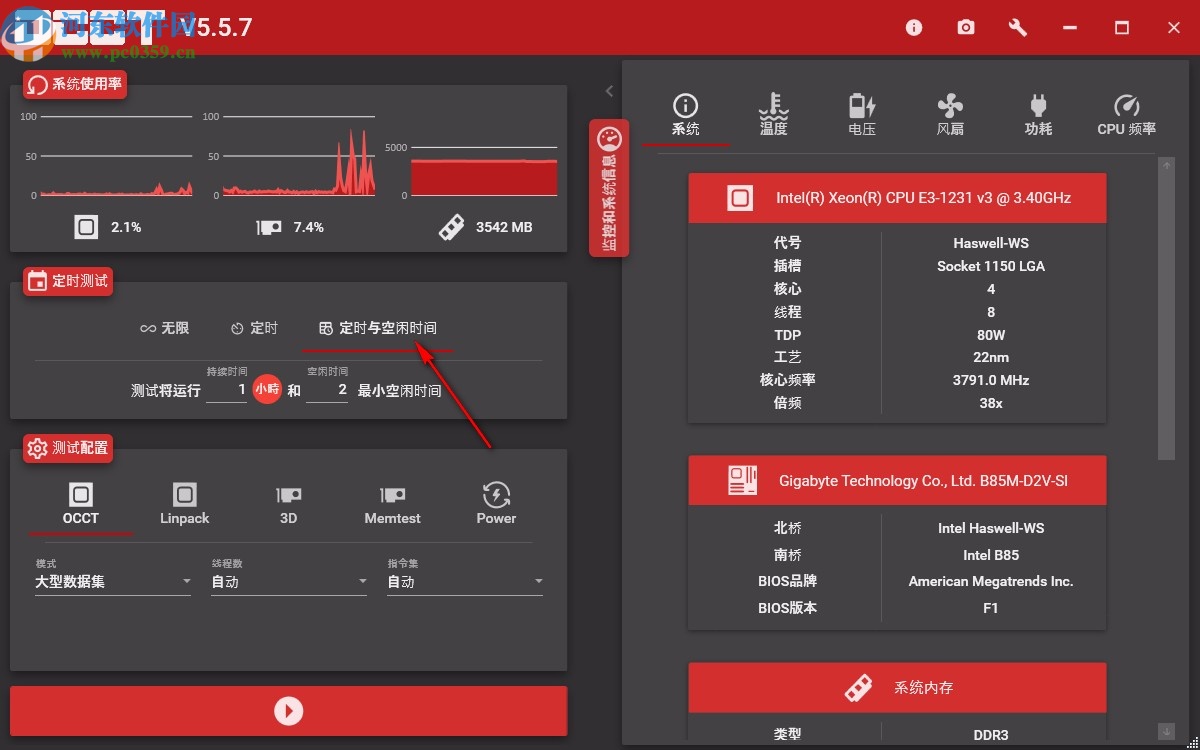This screenshot has height=750, width=1200.
Task: Click the info icon in the title bar
Action: coord(913,27)
